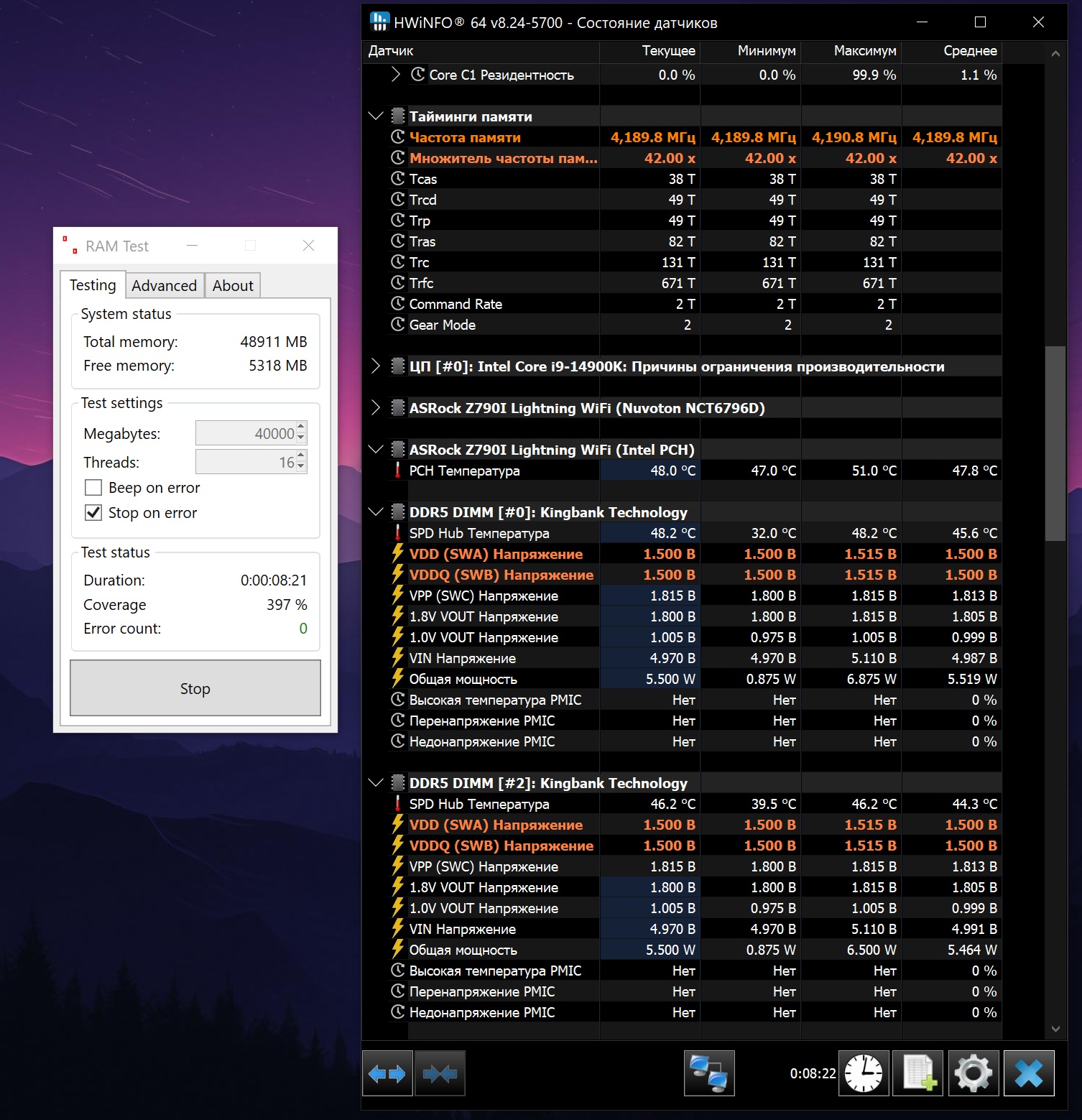Image resolution: width=1082 pixels, height=1120 pixels.
Task: Open the Advanced tab in RAM Test
Action: (x=165, y=285)
